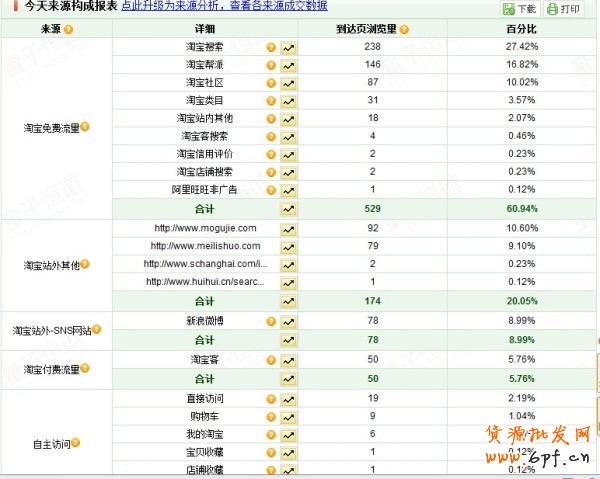The image size is (600, 479).
Task: Click help icon beside 我的淘宝
Action: (271, 435)
